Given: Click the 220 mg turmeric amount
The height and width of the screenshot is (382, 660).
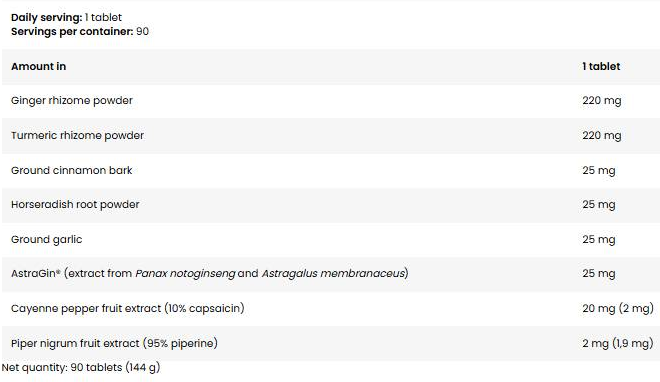Looking at the screenshot, I should 601,135.
